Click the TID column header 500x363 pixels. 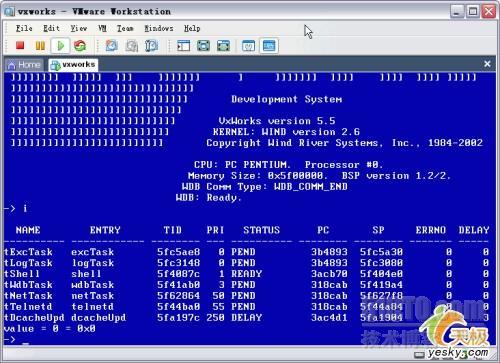pos(173,230)
